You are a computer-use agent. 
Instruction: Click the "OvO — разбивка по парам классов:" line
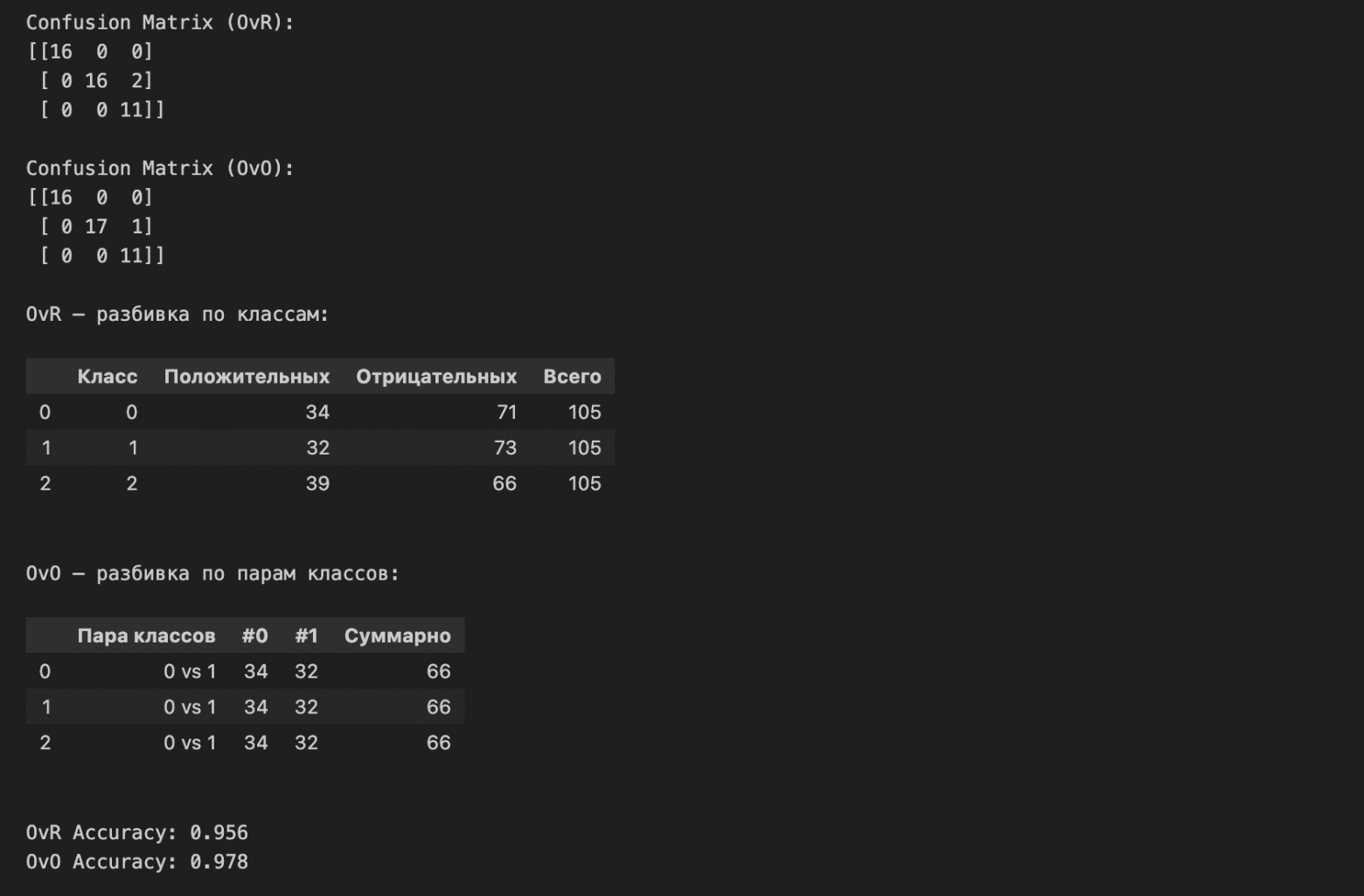tap(212, 573)
